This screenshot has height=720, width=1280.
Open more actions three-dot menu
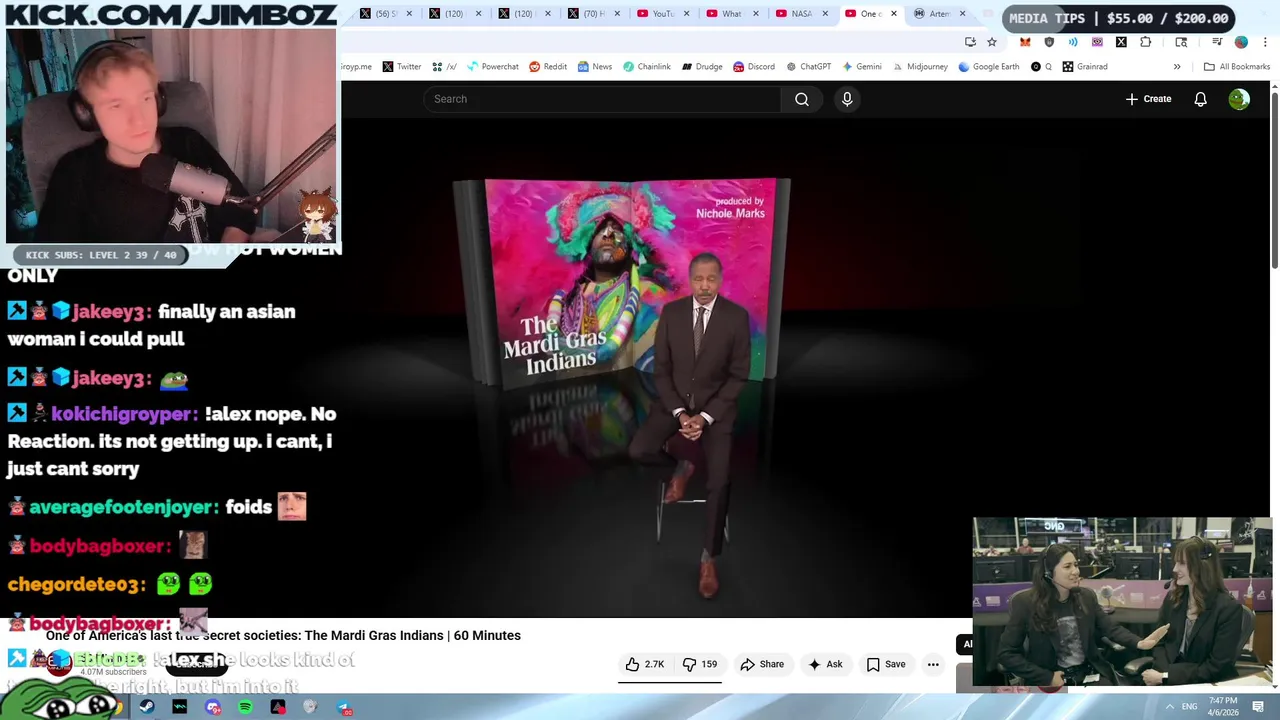pyautogui.click(x=933, y=664)
